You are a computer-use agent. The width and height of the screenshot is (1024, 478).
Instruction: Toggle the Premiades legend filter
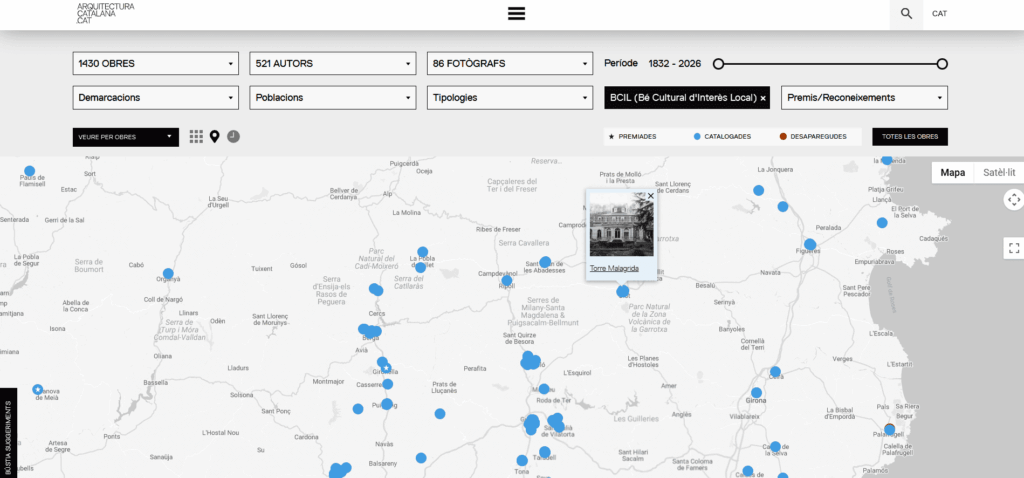(632, 136)
